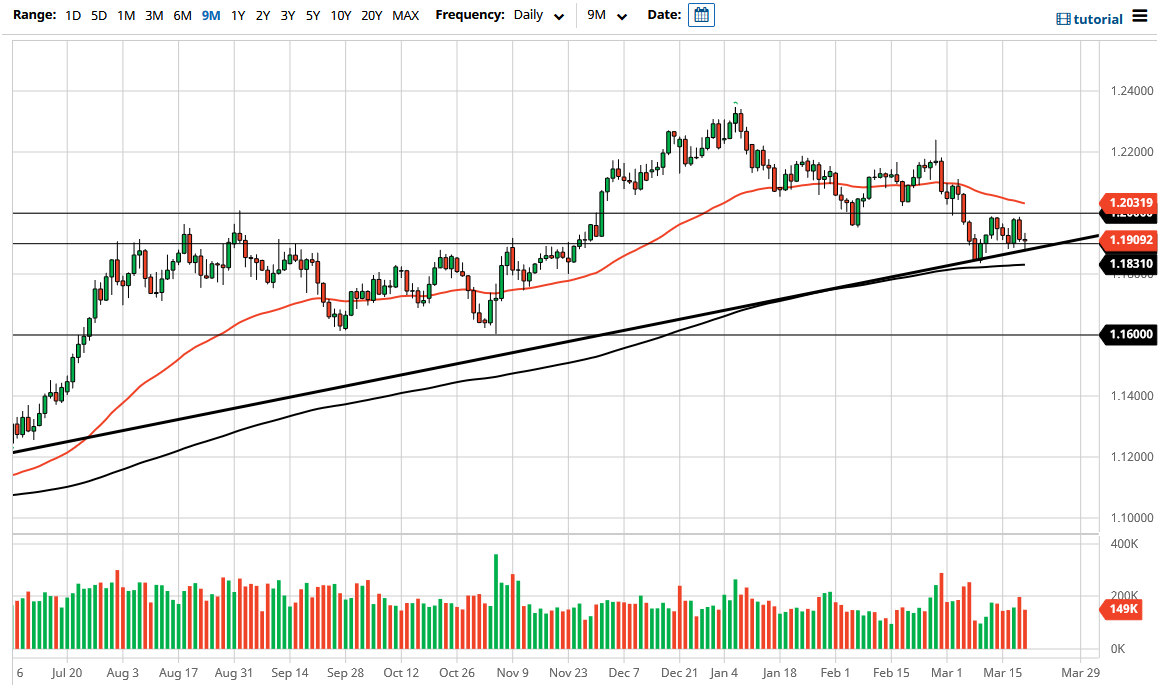Click the Nov 23 date label
The image size is (1160, 691).
[568, 673]
